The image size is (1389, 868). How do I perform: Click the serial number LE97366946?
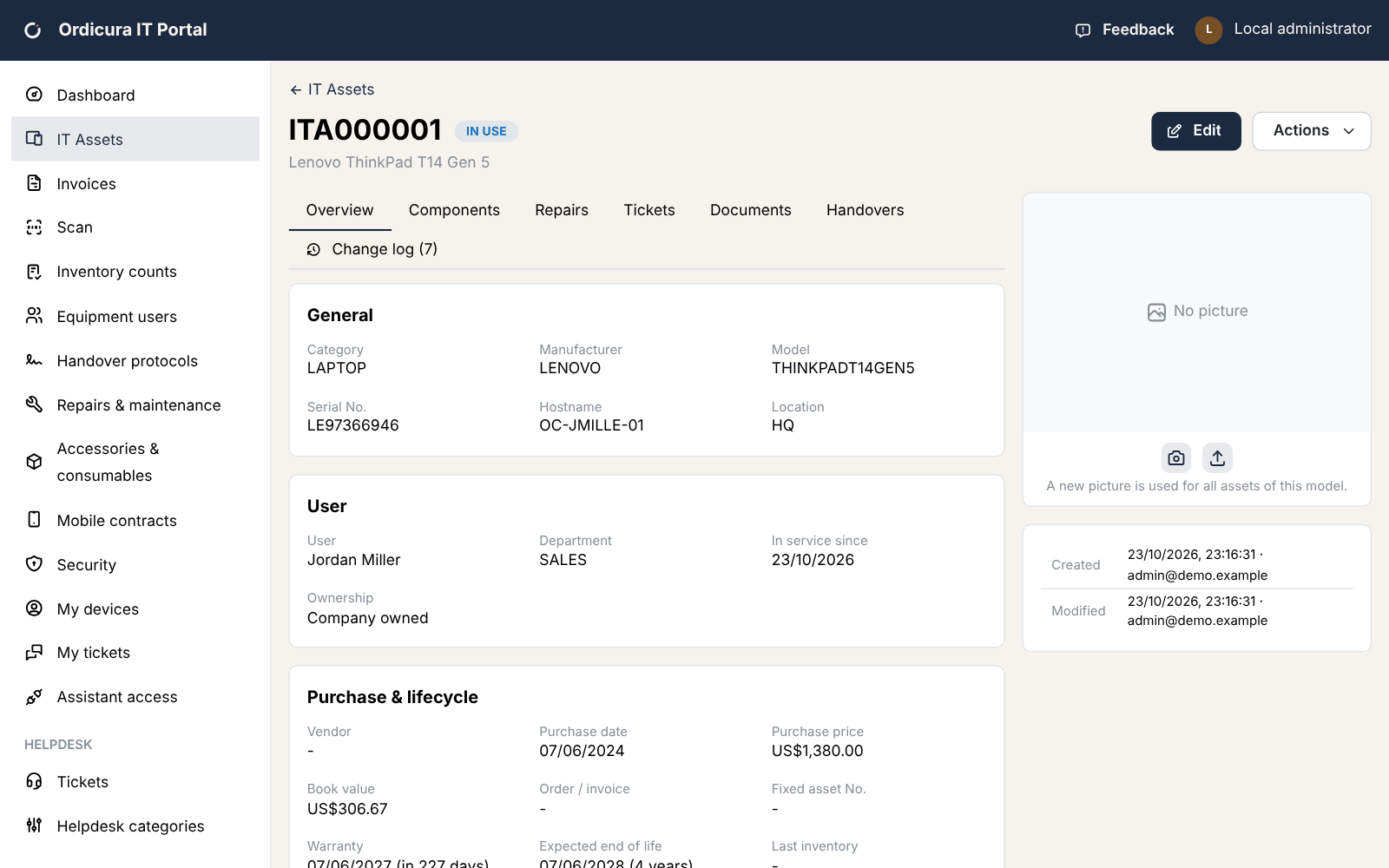[x=353, y=425]
